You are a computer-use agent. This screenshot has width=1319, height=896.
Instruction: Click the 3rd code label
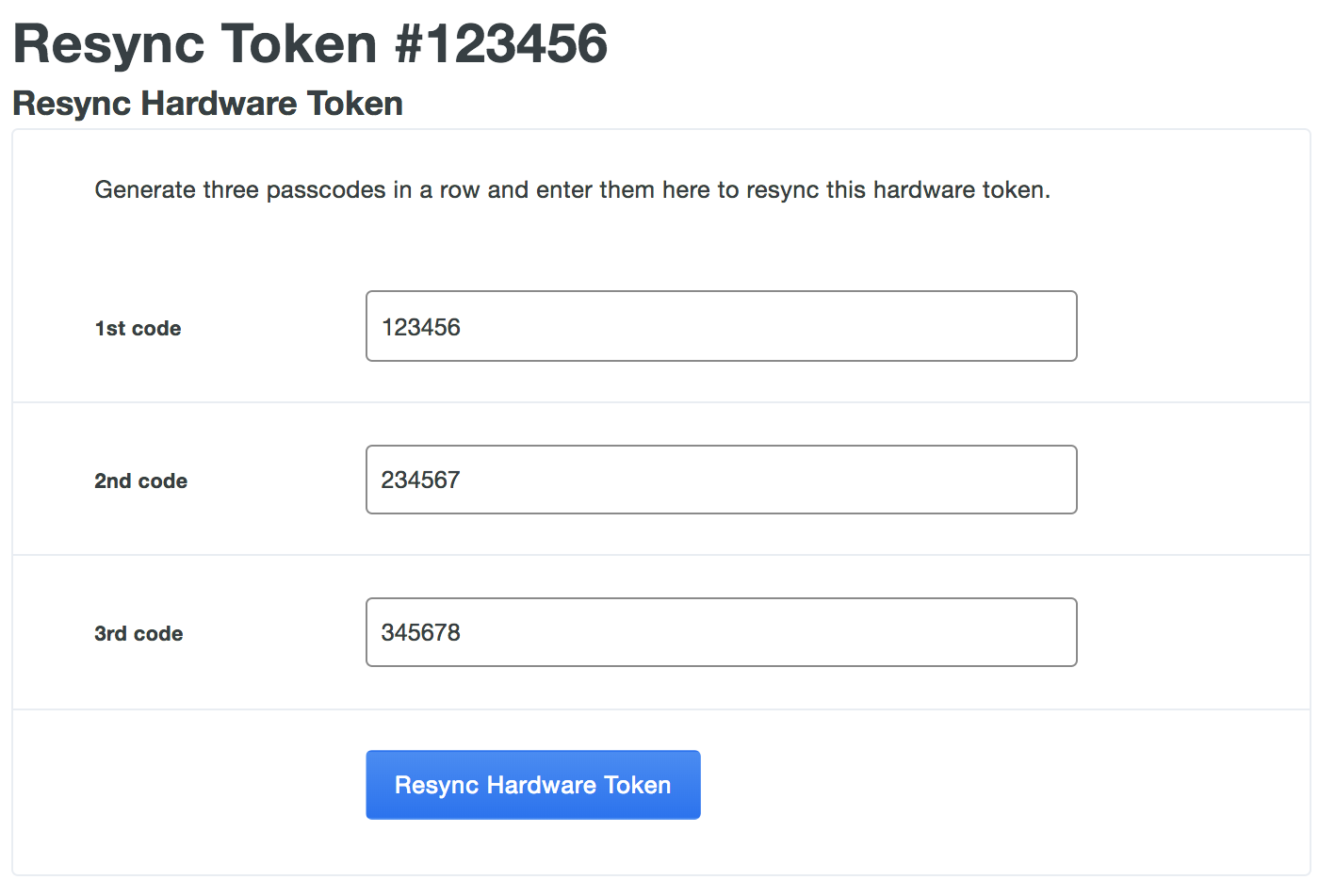tap(138, 633)
